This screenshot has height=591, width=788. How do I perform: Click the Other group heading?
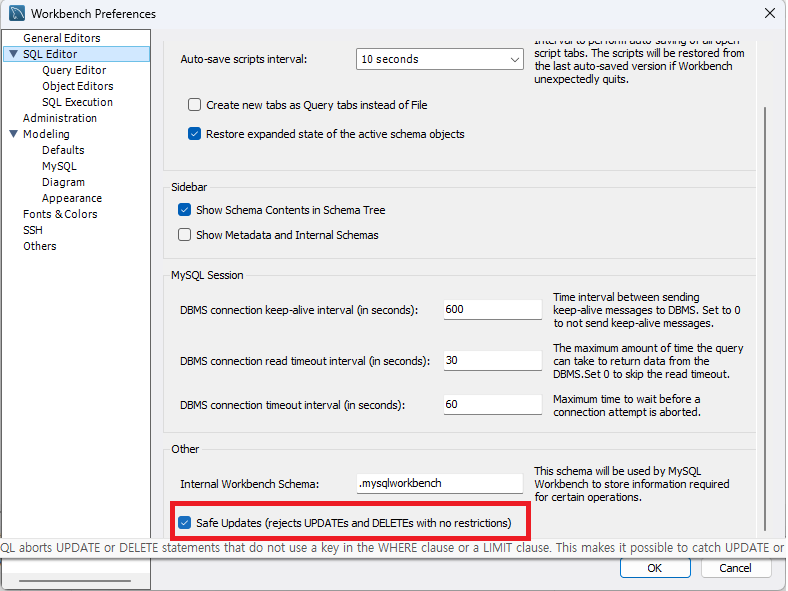(x=185, y=449)
